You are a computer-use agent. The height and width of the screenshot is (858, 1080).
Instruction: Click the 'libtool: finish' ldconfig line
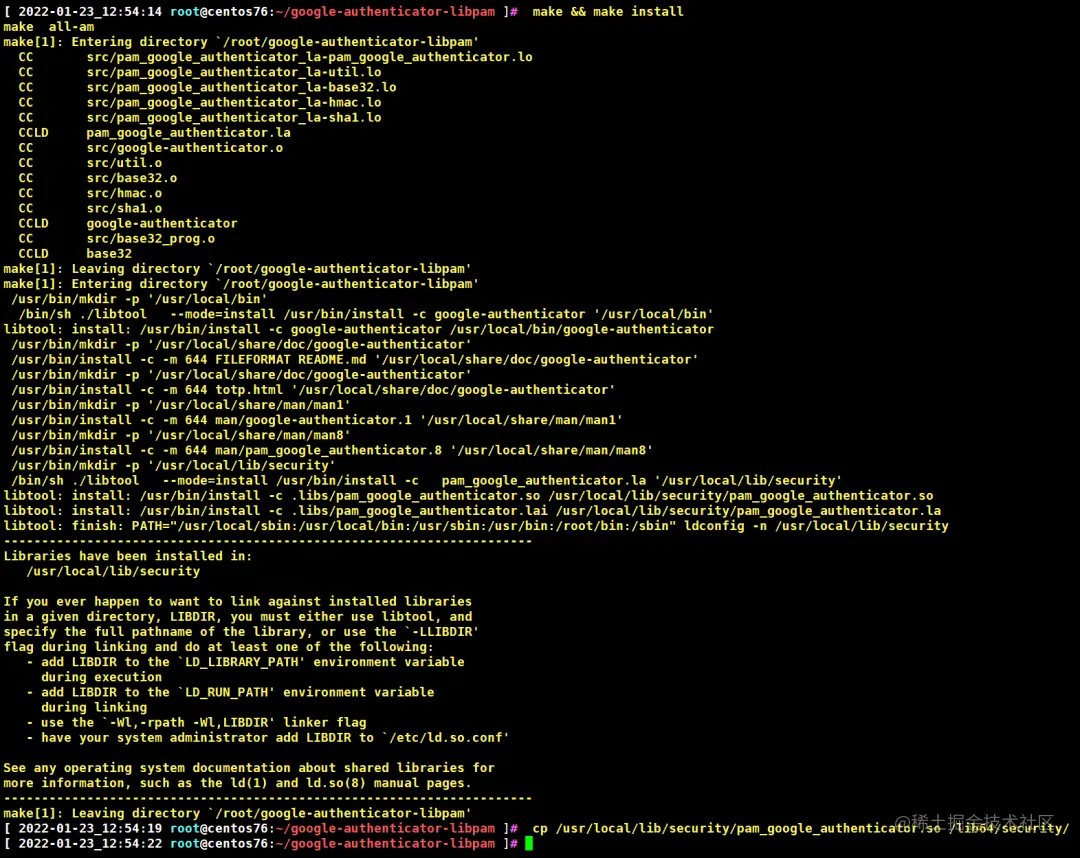click(x=476, y=527)
